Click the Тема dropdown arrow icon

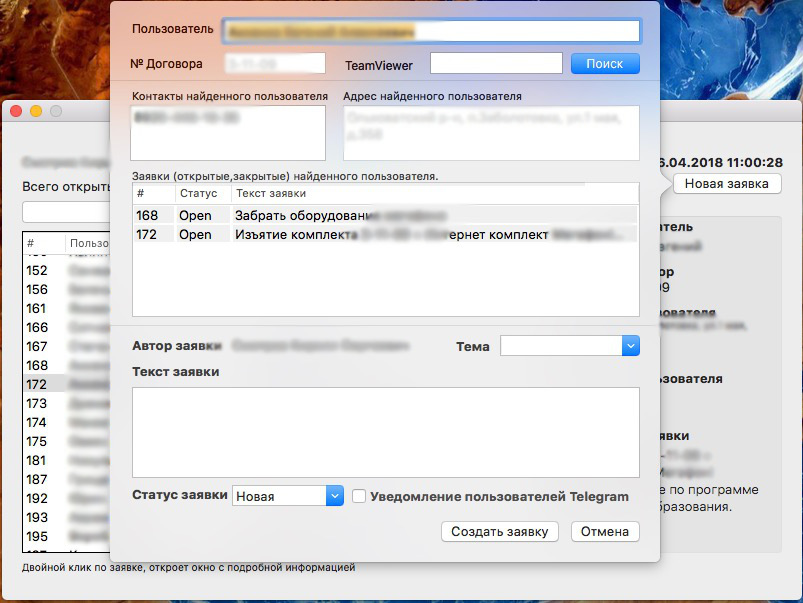point(631,345)
